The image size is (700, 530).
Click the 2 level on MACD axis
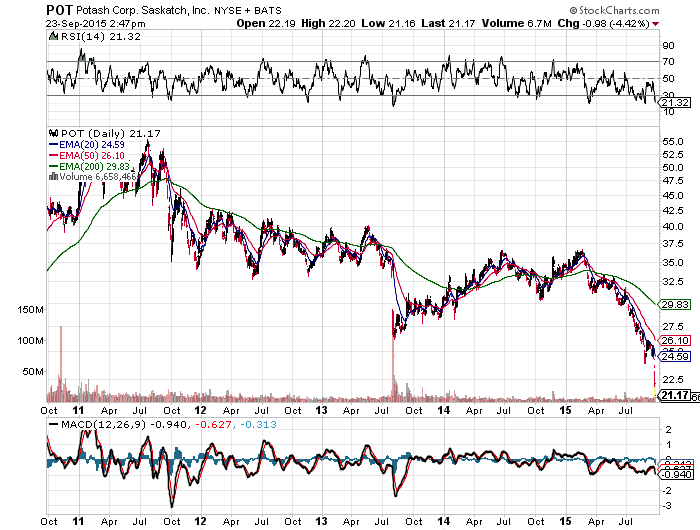click(668, 430)
